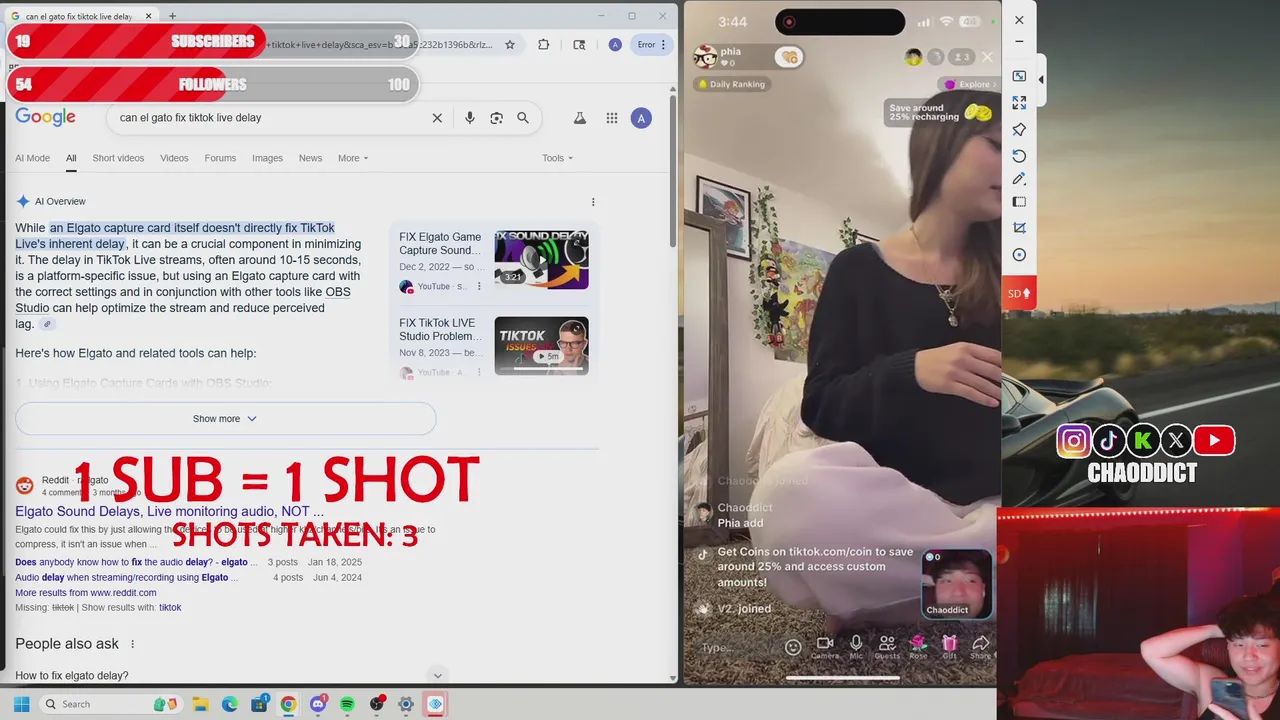Enter fullscreen from the mirror toolbar
Image resolution: width=1280 pixels, height=720 pixels.
1019,102
